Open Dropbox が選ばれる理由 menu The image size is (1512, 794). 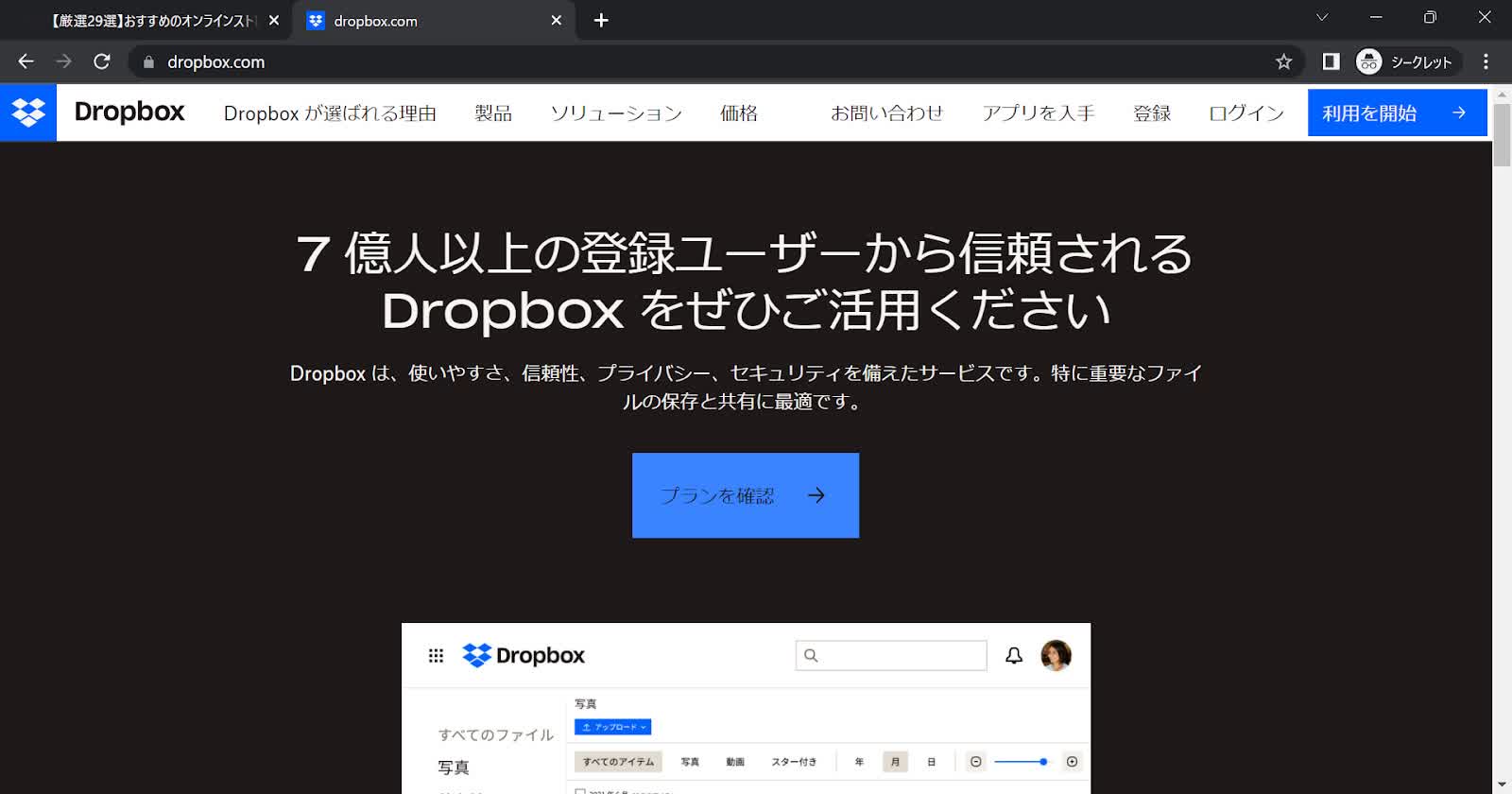click(x=330, y=112)
